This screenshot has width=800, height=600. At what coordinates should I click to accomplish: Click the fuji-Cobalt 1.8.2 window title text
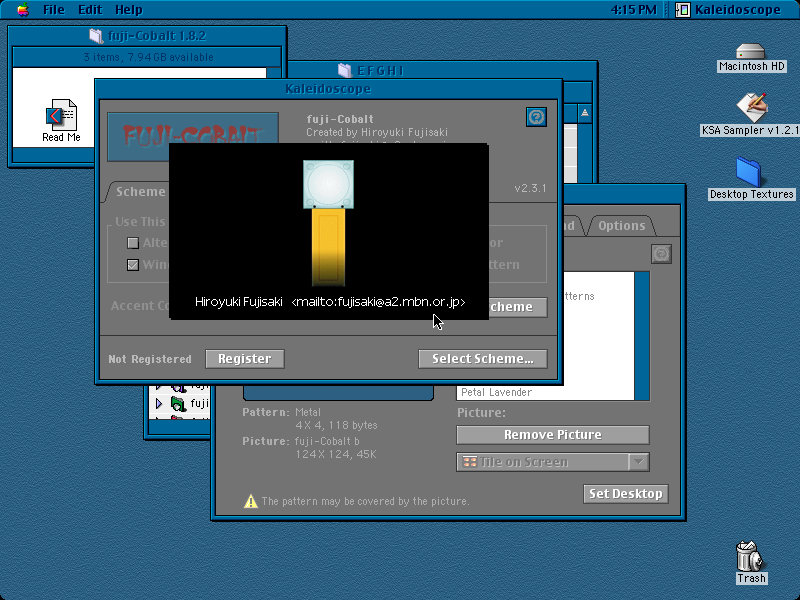[x=157, y=36]
